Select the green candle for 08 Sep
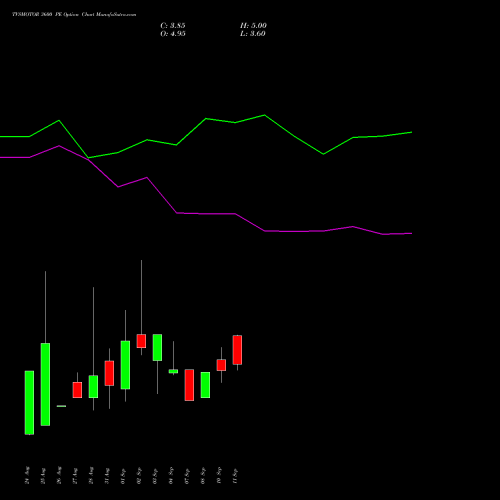 click(205, 385)
